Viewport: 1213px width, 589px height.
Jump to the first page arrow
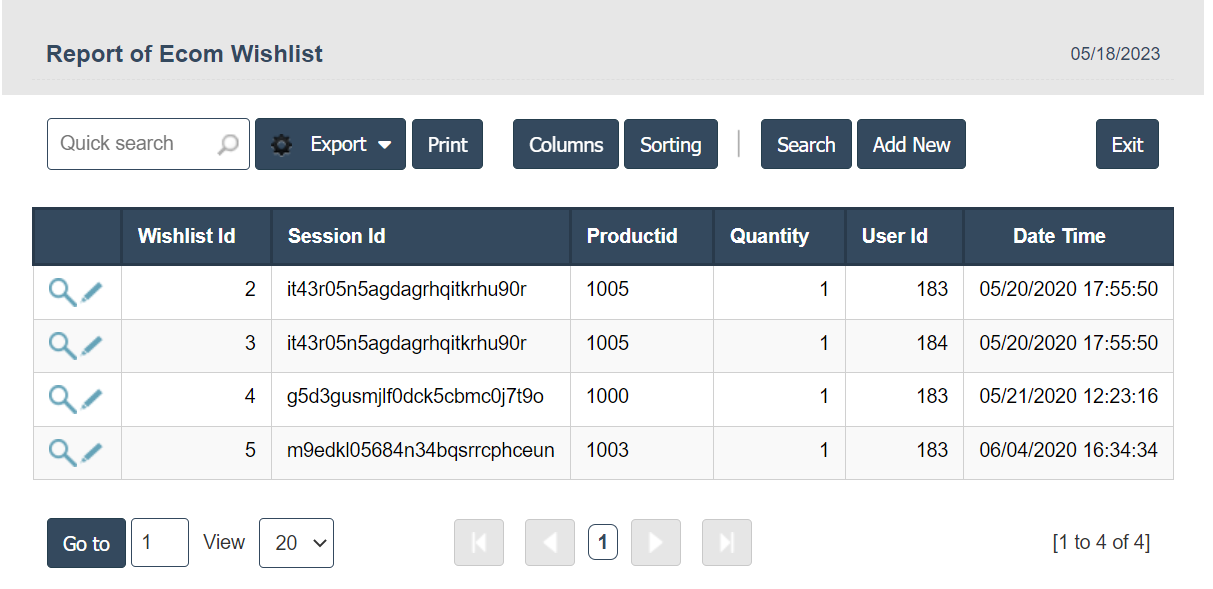click(x=479, y=543)
